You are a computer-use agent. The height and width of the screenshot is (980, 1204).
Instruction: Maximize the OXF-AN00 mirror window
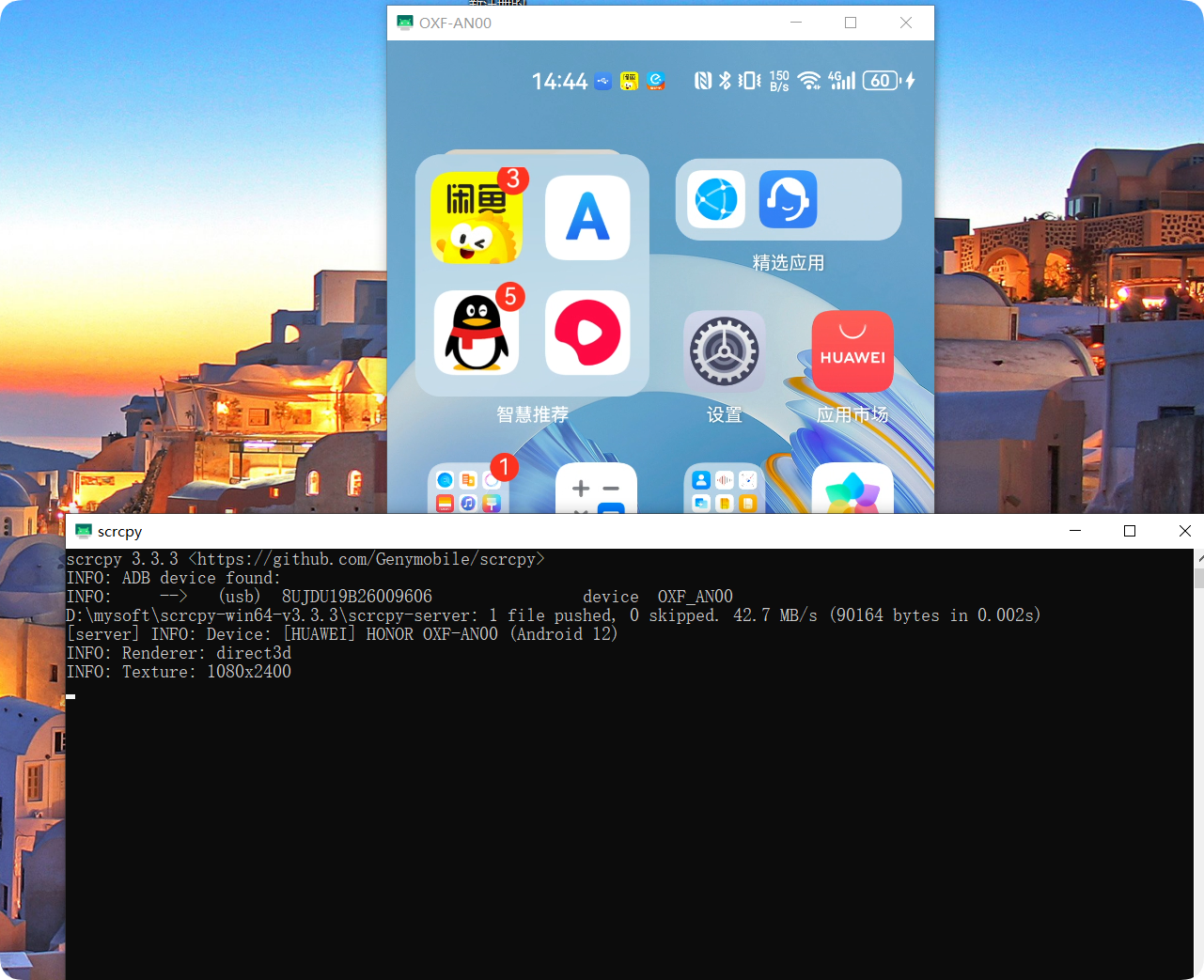(x=851, y=23)
